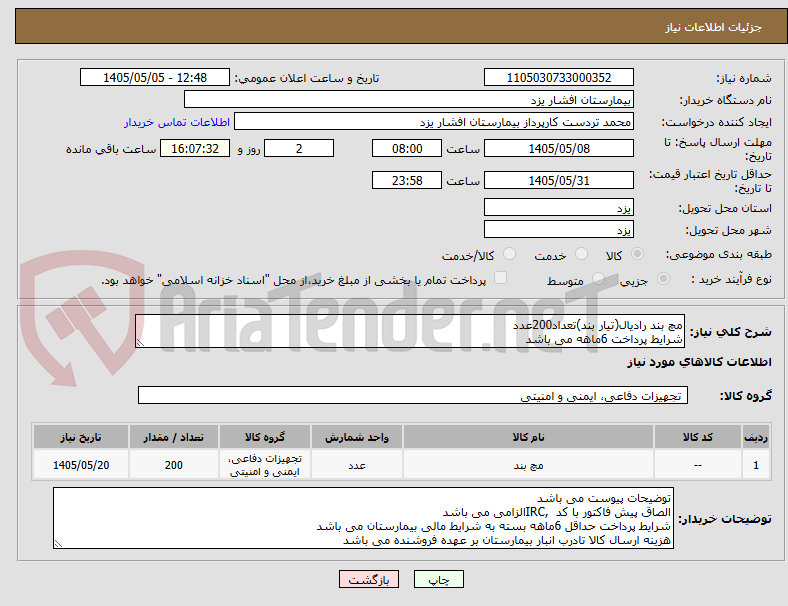Click the price validity date 1405/05/31
Screen dimensions: 788x606
(x=559, y=180)
